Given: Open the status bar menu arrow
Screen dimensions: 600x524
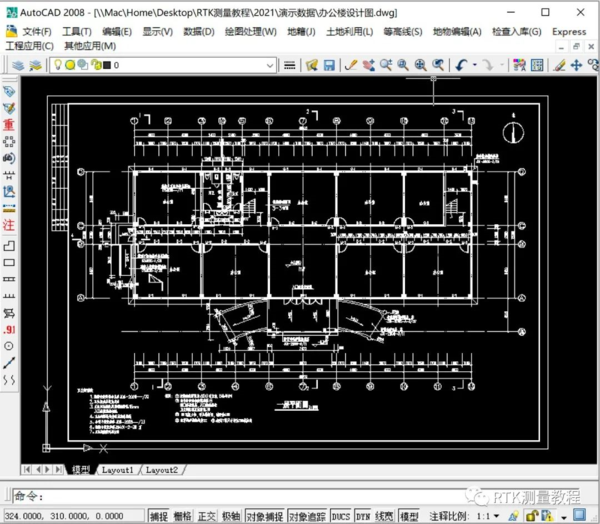Looking at the screenshot, I should pos(564,517).
